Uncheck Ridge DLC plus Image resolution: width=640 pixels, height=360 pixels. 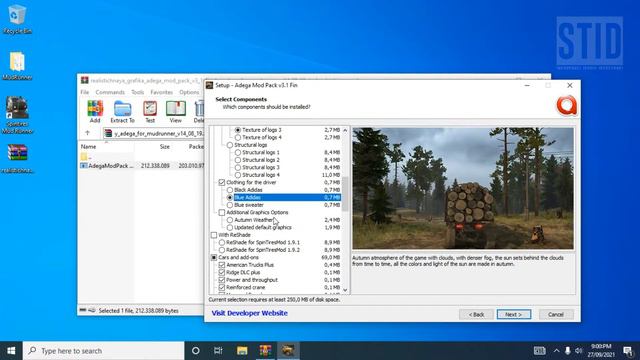tap(222, 272)
